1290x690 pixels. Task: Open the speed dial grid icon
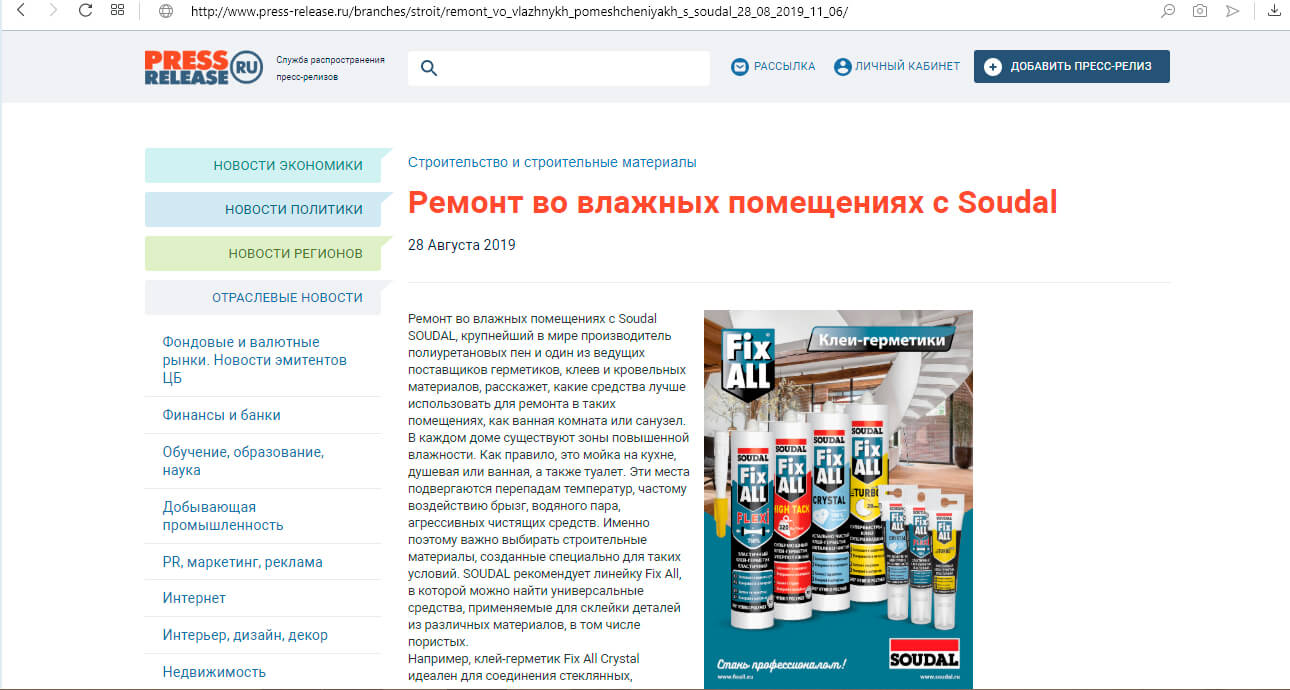click(x=117, y=10)
